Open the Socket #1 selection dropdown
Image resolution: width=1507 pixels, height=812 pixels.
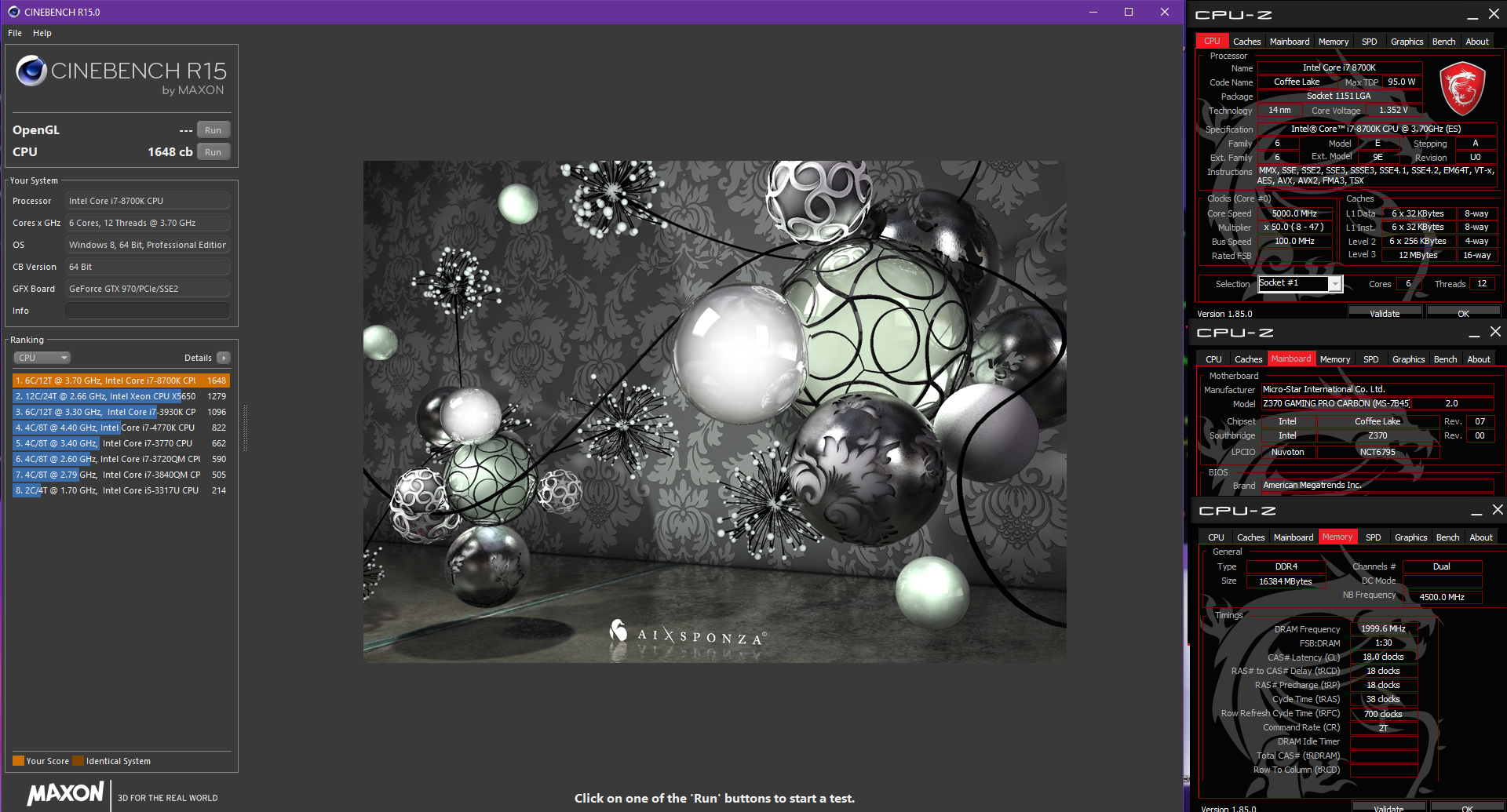point(1301,283)
